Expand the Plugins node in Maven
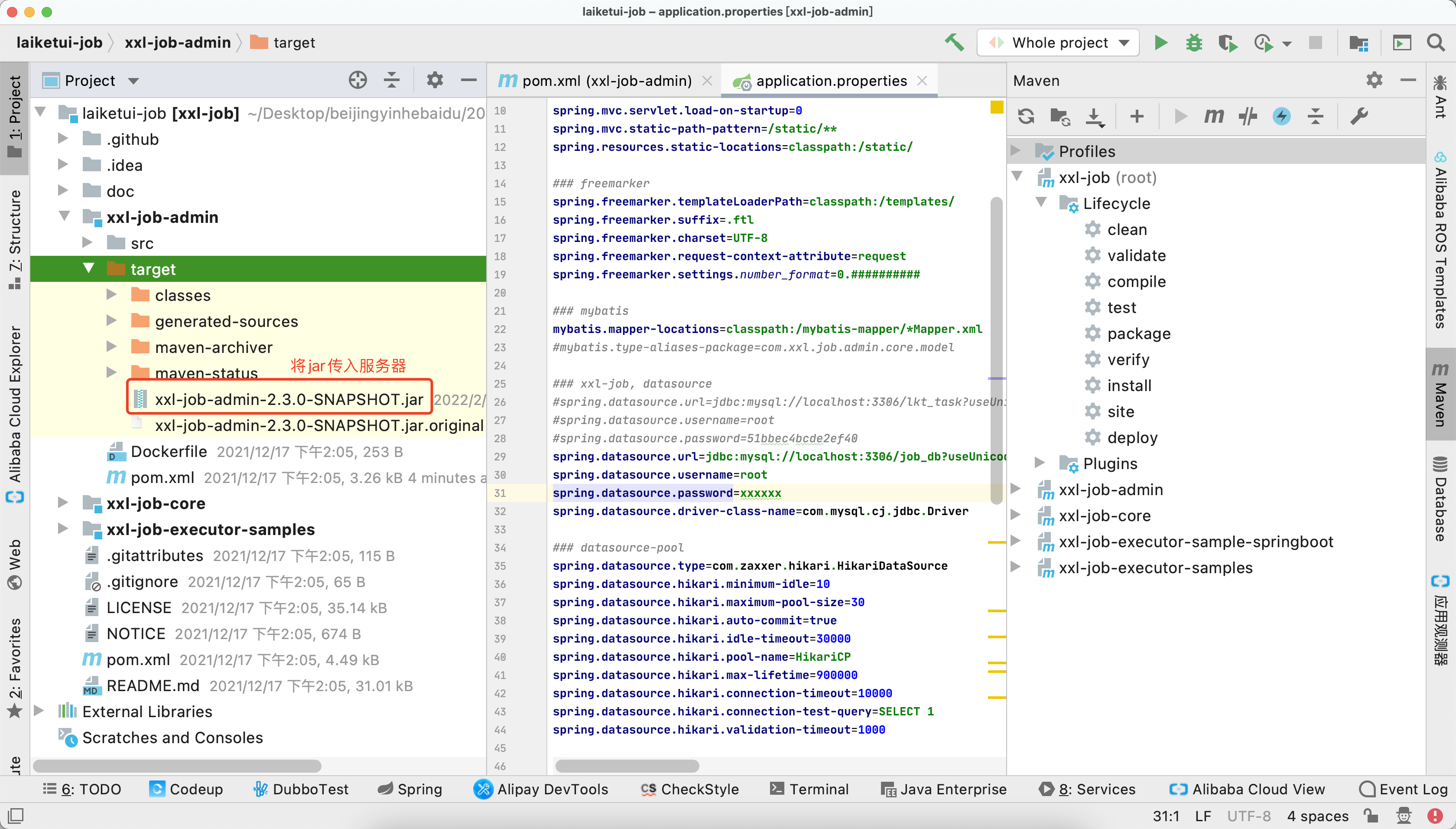1456x829 pixels. [1040, 462]
